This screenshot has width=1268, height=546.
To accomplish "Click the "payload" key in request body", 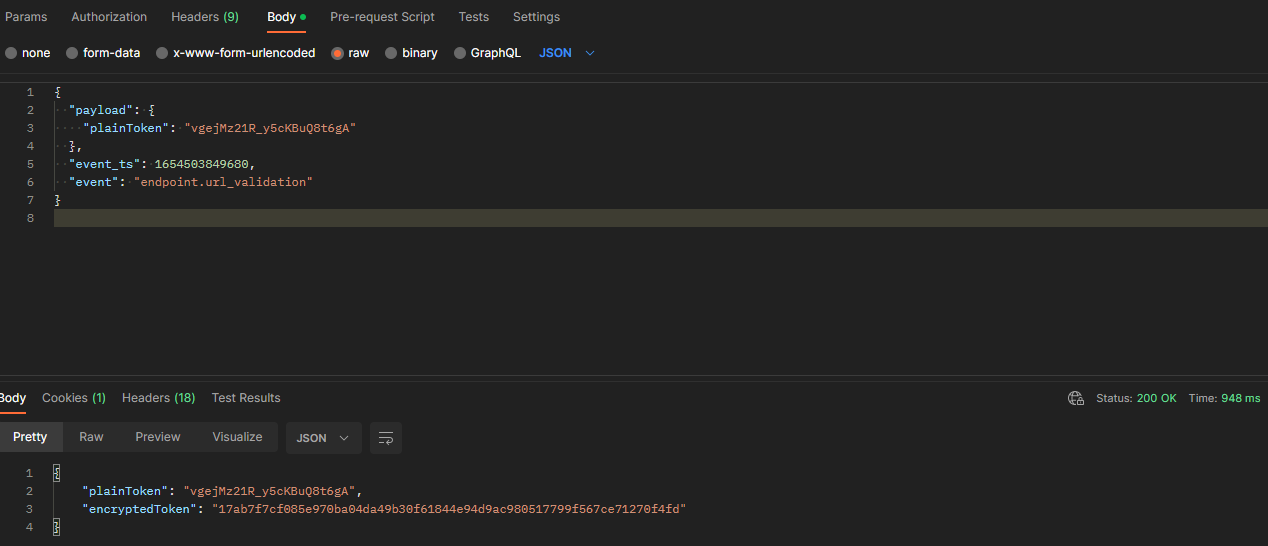I will 101,110.
